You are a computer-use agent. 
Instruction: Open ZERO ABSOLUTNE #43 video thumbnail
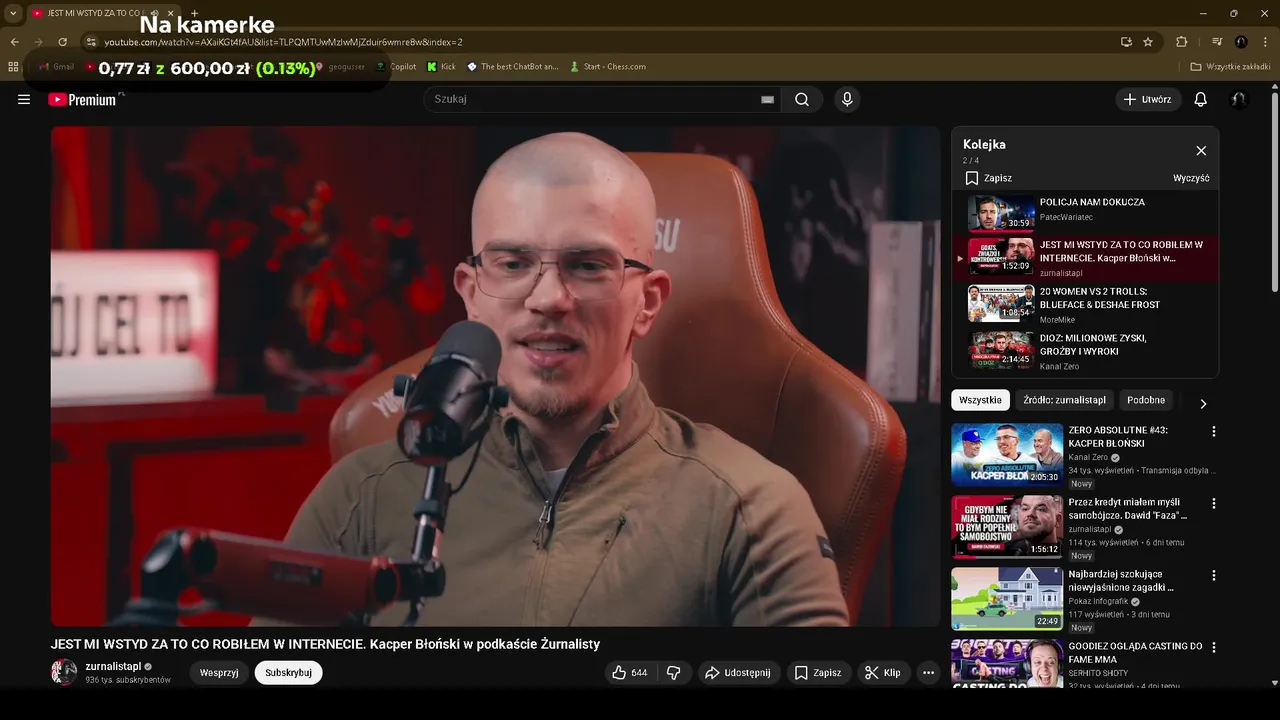(1007, 454)
